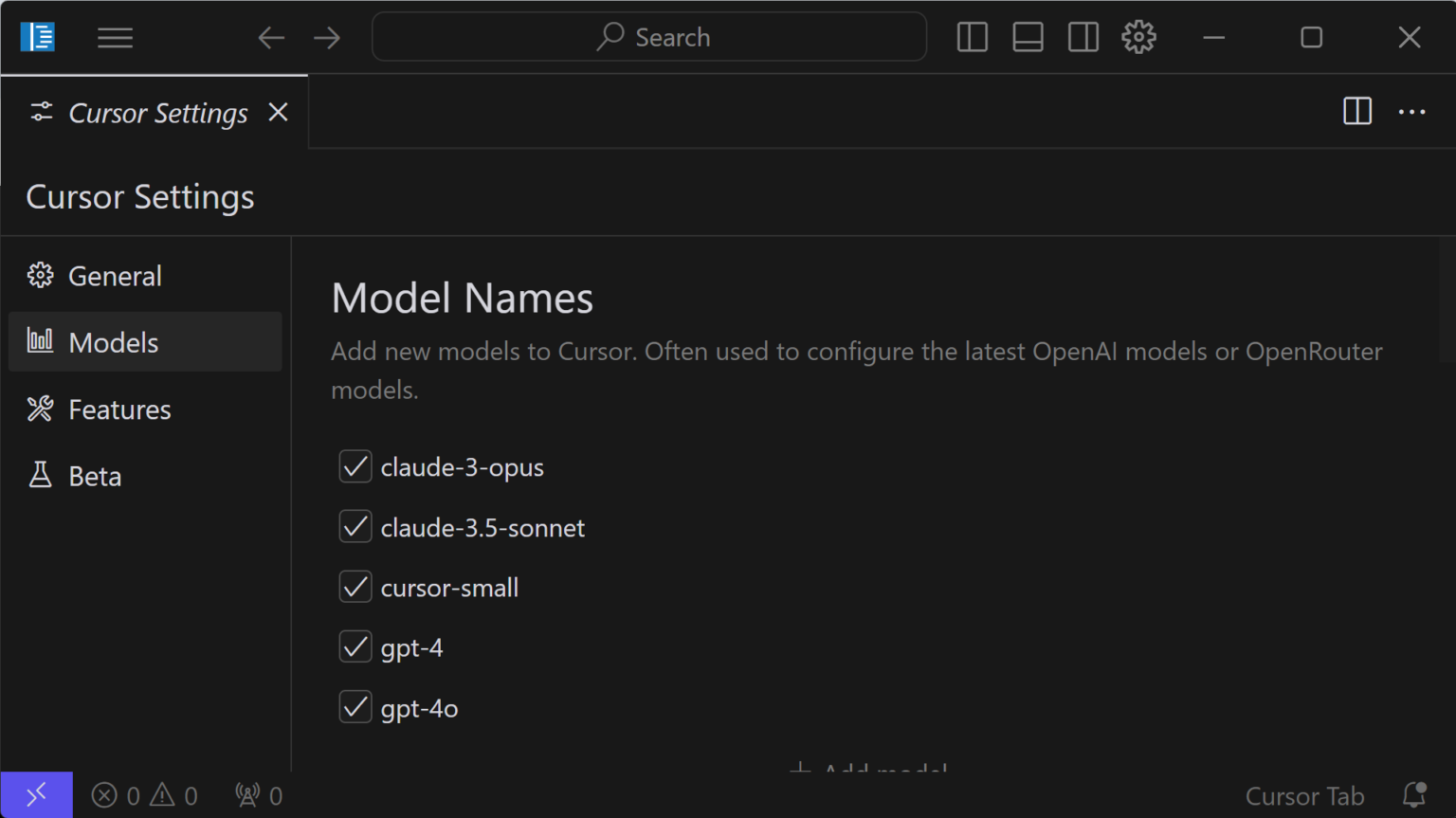1456x818 pixels.
Task: Open settings via the title bar gear icon
Action: pyautogui.click(x=1138, y=37)
